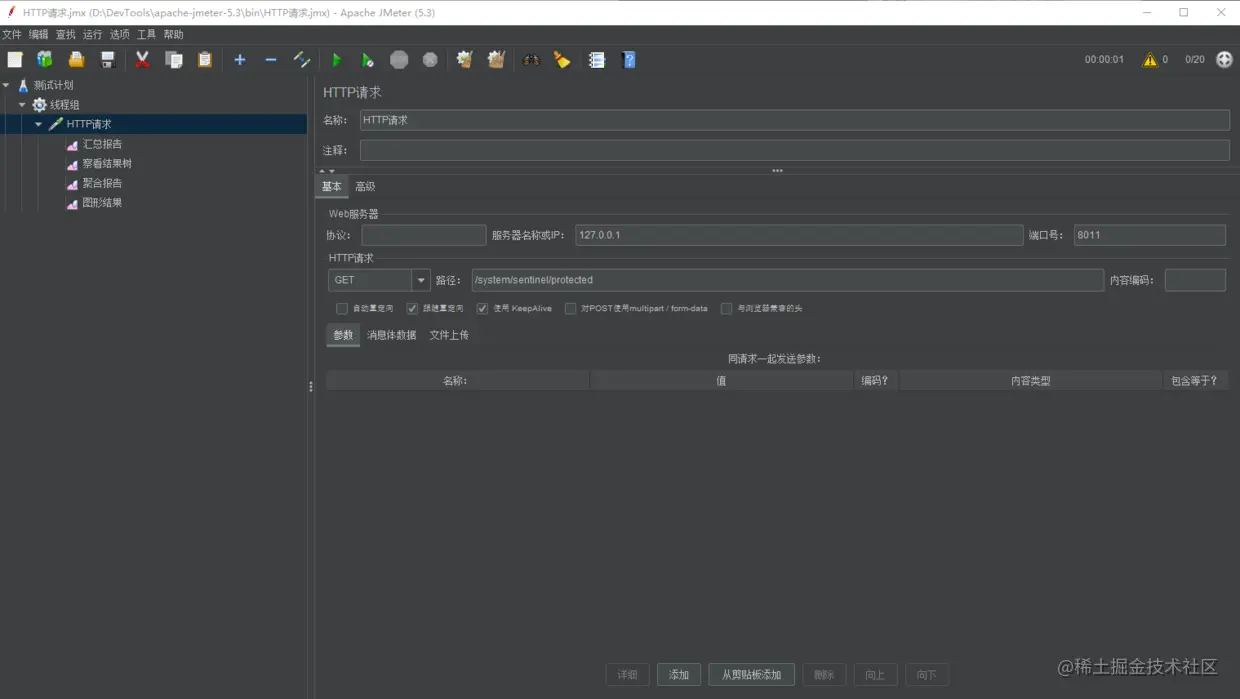The width and height of the screenshot is (1240, 699).
Task: Click the 端口号 field showing 8011
Action: [1150, 235]
